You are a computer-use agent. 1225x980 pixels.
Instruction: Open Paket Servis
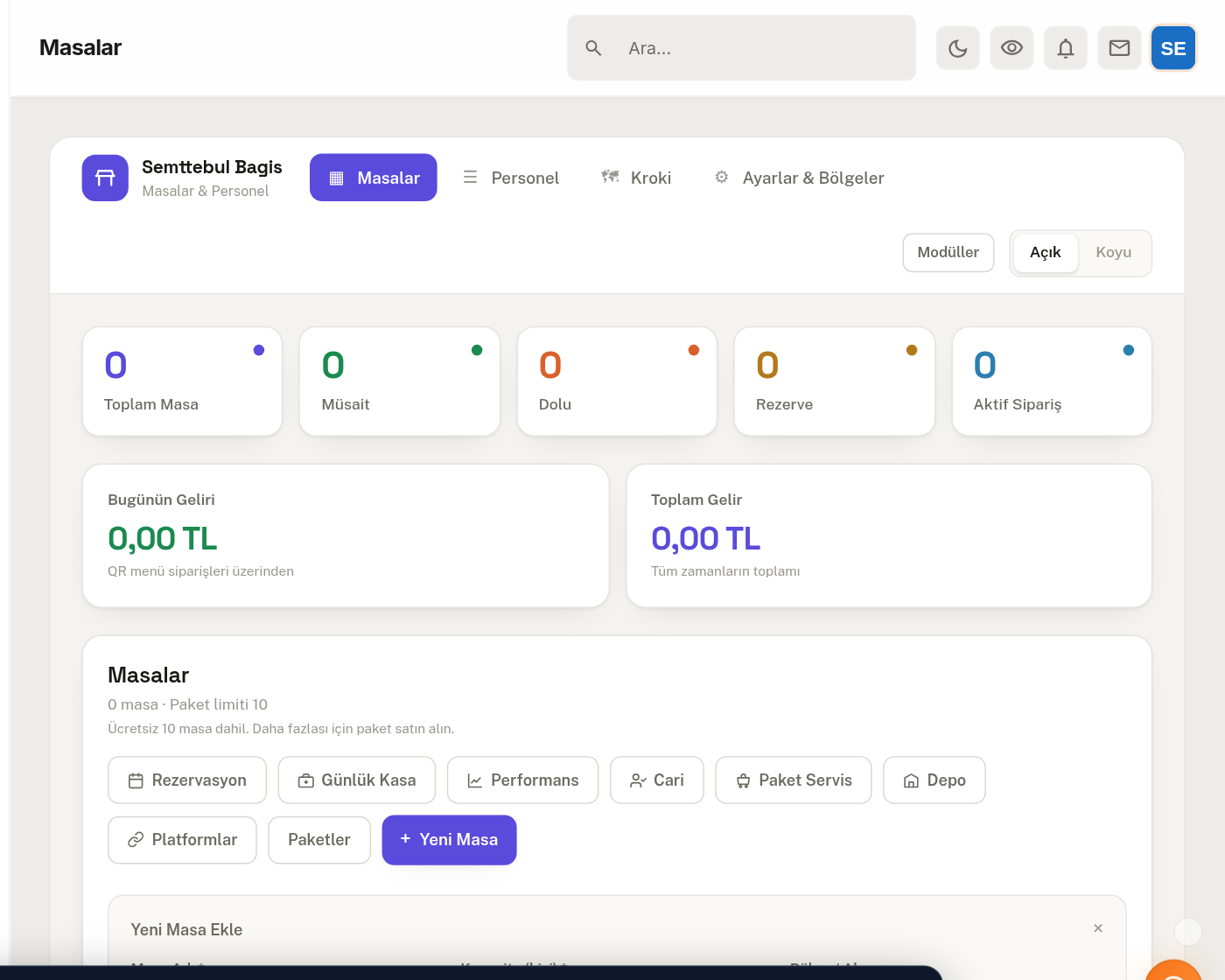(794, 780)
